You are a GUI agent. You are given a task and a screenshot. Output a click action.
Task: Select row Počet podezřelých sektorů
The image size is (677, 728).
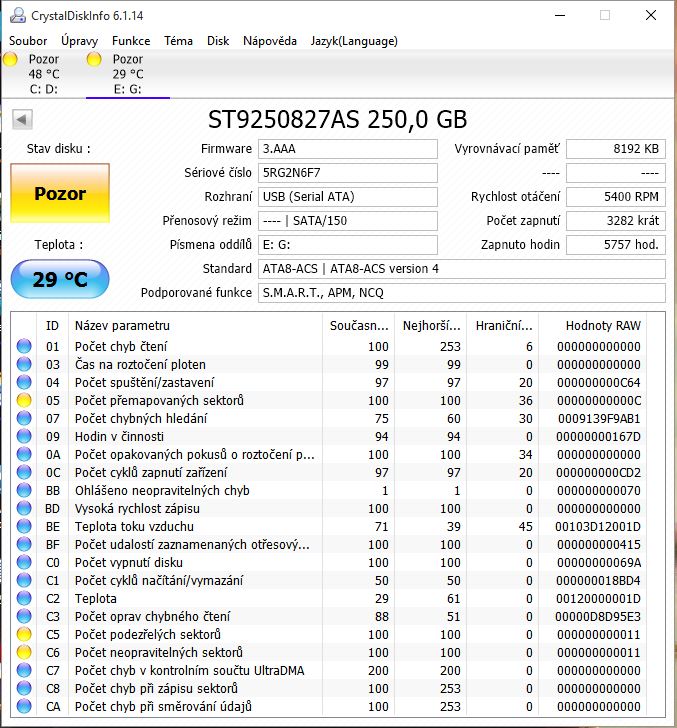[x=329, y=634]
